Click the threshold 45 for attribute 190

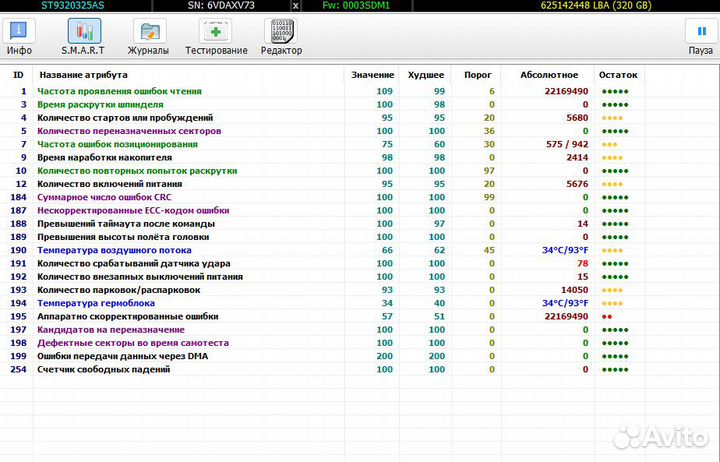click(489, 250)
